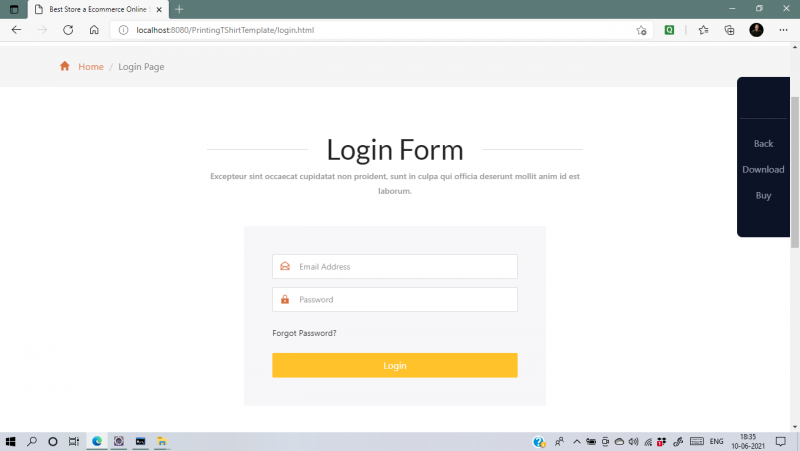Click the orange home icon in breadcrumb
Image resolution: width=800 pixels, height=451 pixels.
click(64, 66)
